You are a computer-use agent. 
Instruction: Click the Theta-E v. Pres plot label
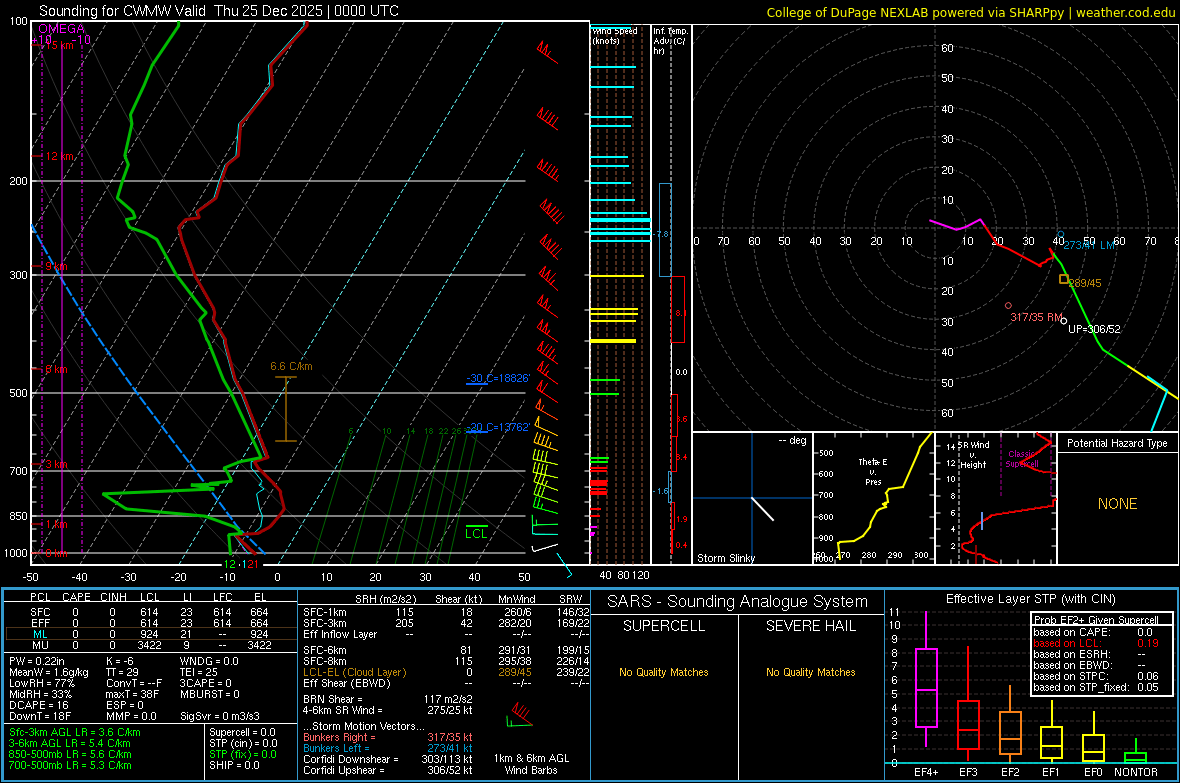[x=873, y=472]
